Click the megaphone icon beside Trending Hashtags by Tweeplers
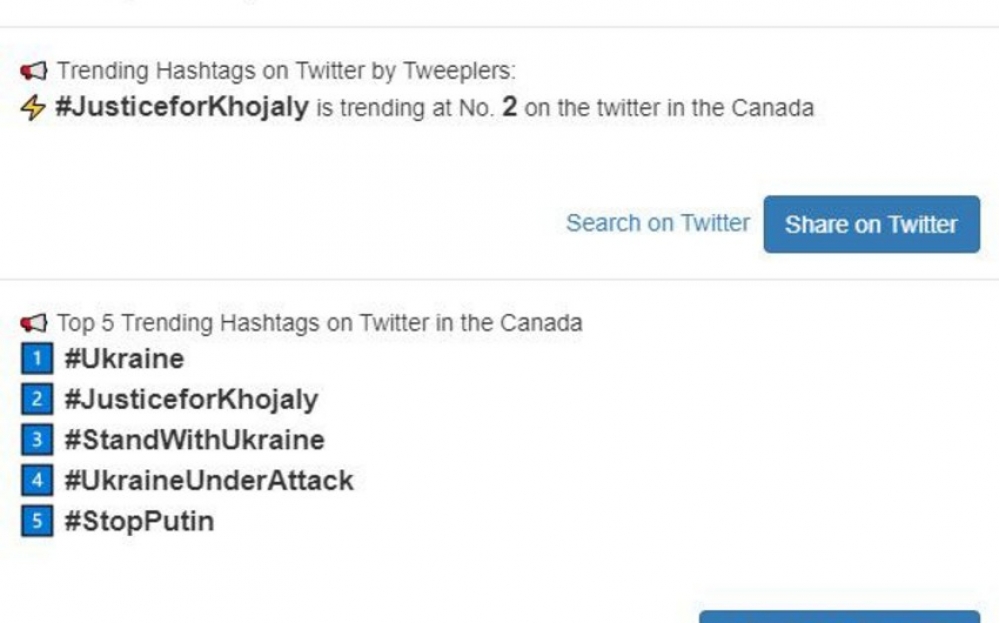 (33, 72)
